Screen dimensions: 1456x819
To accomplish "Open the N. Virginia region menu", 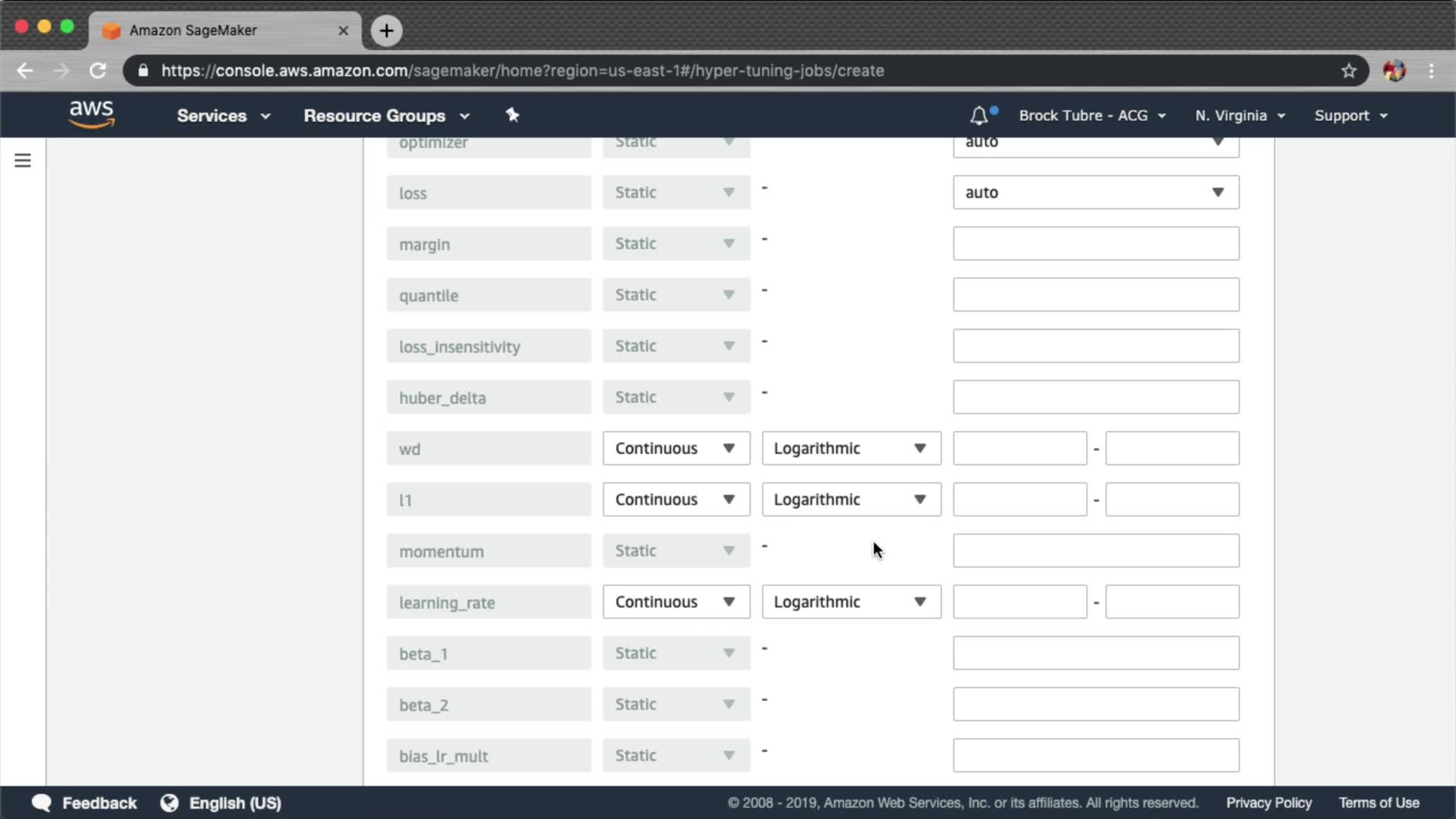I will coord(1240,115).
